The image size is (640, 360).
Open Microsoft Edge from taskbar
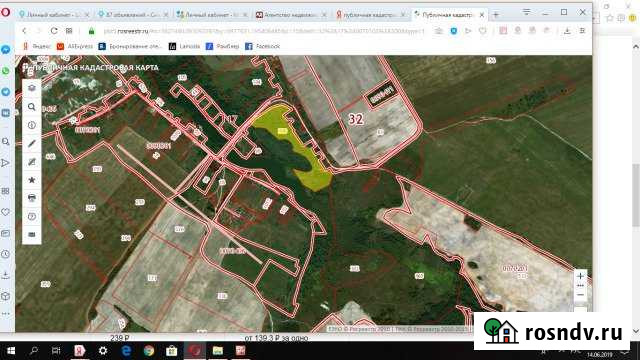[x=126, y=351]
